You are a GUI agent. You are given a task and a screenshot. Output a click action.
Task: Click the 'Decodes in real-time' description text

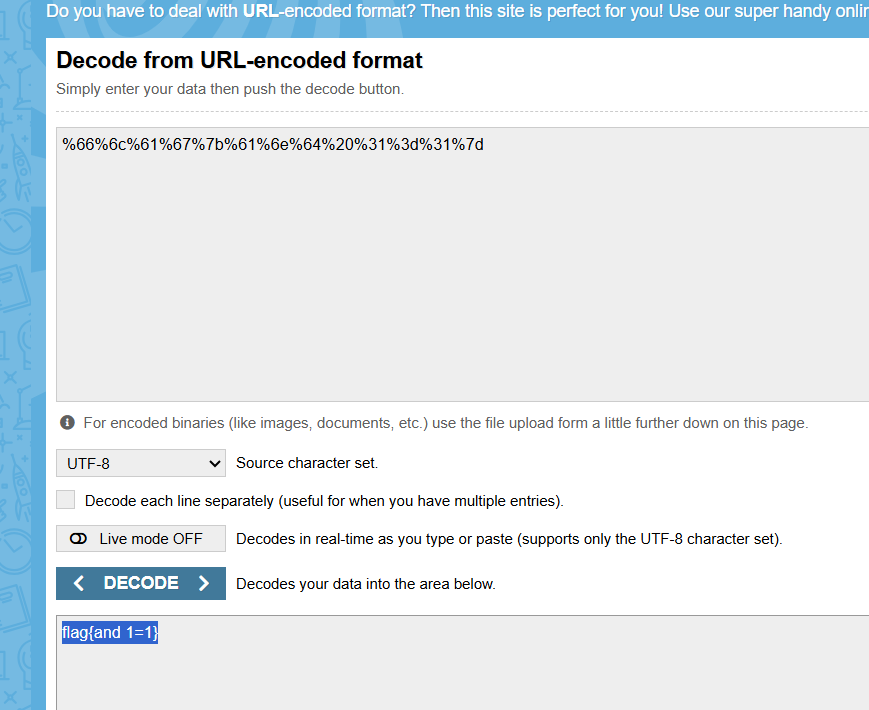[509, 539]
